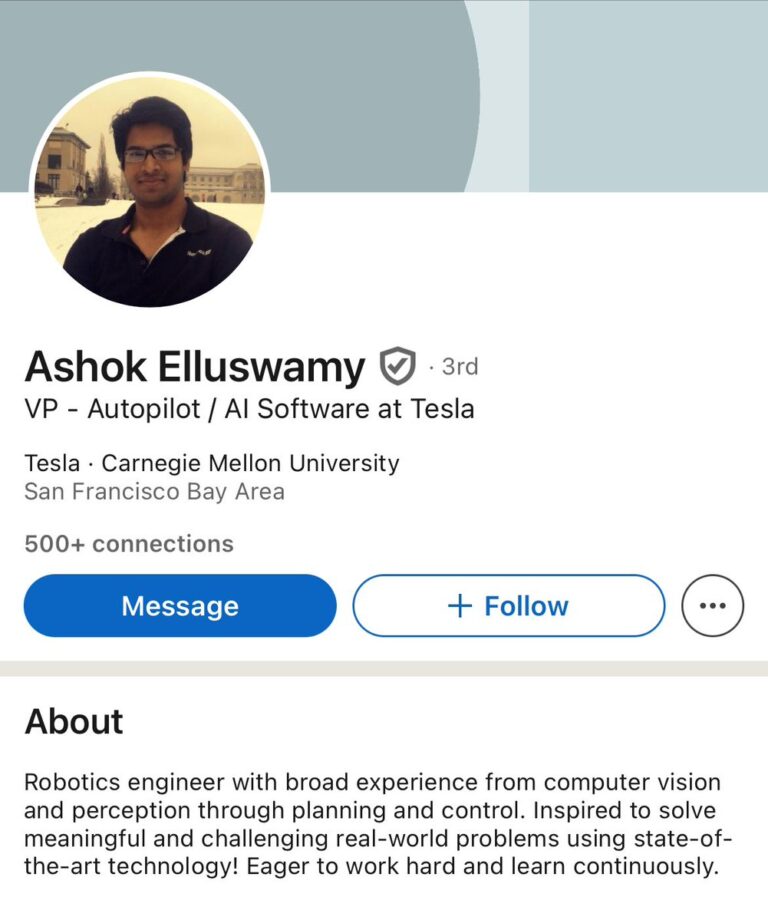Viewport: 768px width, 920px height.
Task: Click the plus icon inside the Follow button
Action: [459, 606]
